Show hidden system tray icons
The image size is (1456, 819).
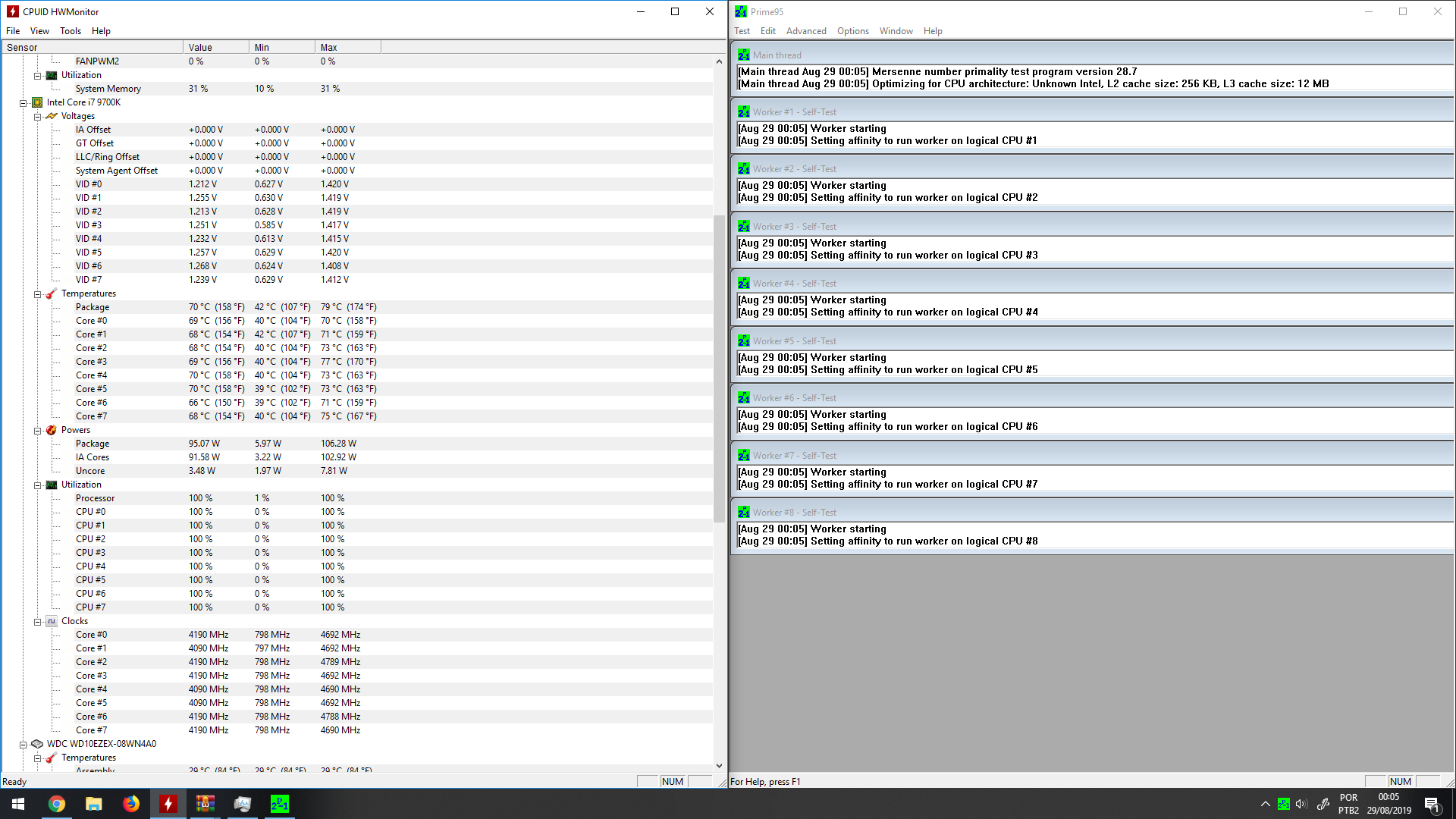pyautogui.click(x=1265, y=804)
